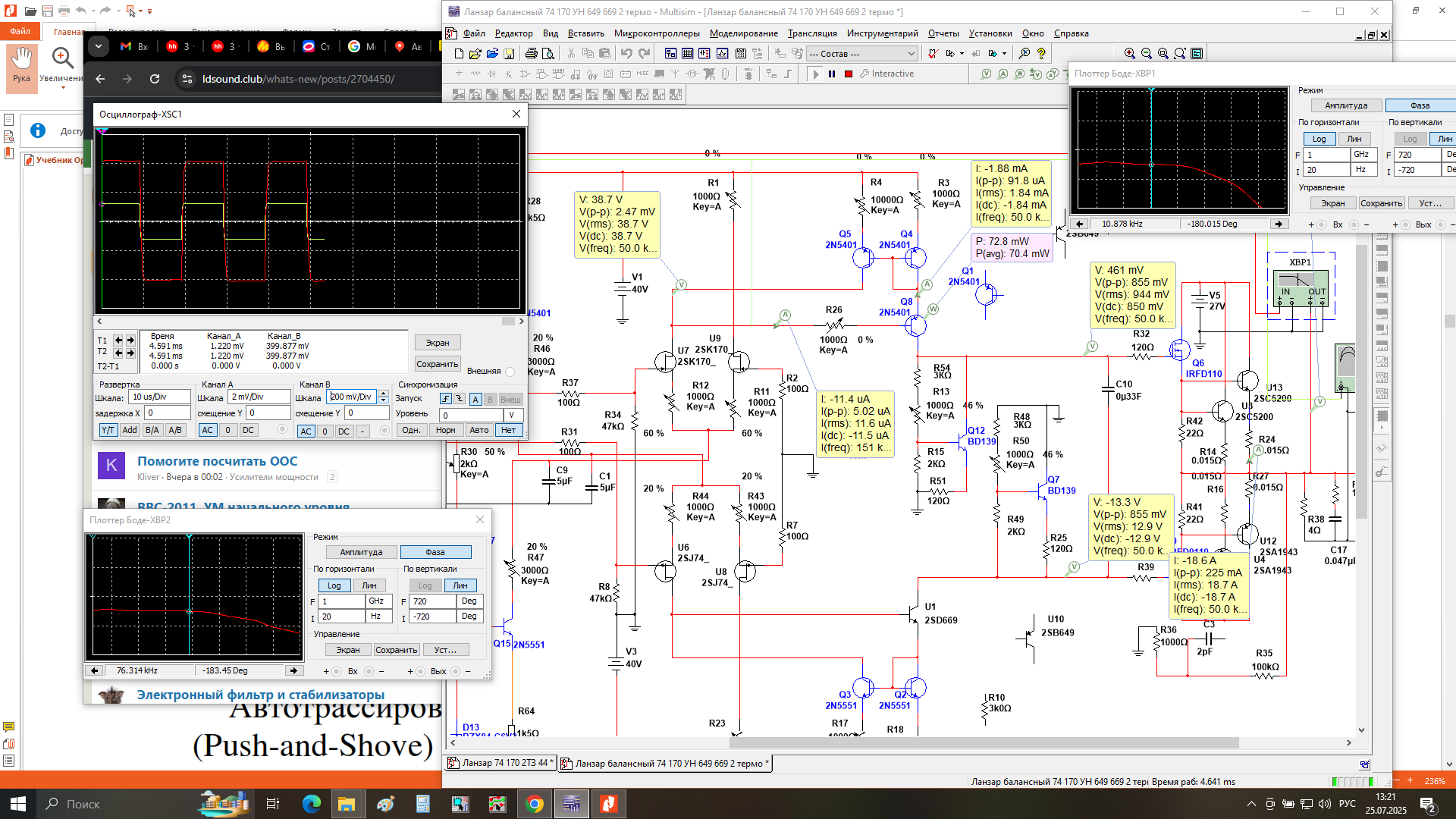Open the Spreadsheet view grid icon
This screenshot has height=819, width=1456.
click(x=687, y=53)
